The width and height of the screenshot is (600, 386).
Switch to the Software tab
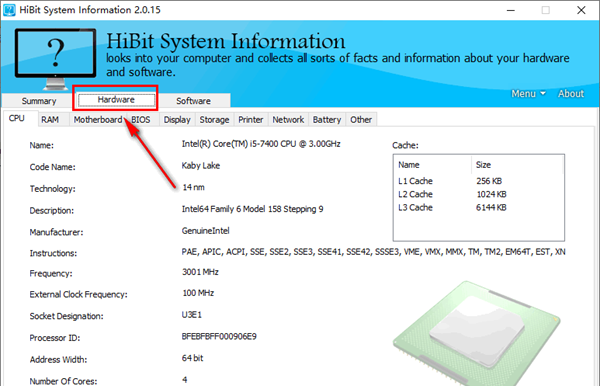[x=193, y=101]
